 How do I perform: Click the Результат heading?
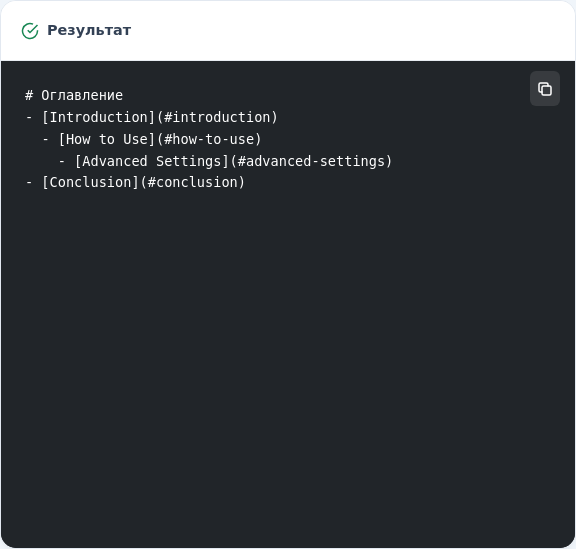[x=89, y=30]
